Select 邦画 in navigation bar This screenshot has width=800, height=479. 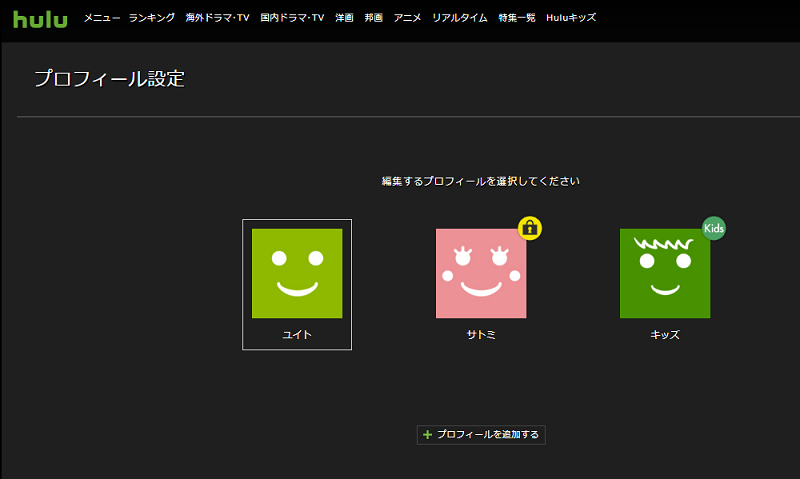[373, 18]
